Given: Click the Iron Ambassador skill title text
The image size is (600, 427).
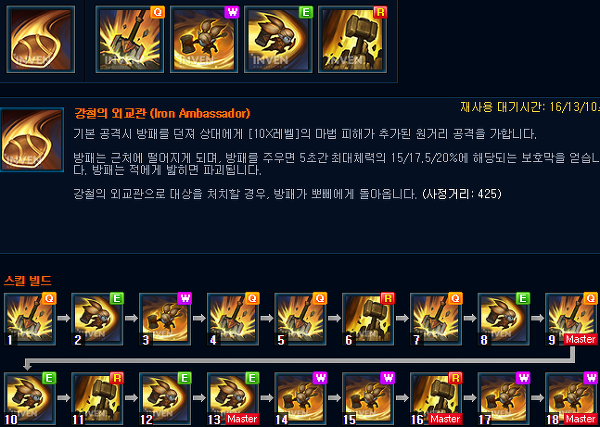Looking at the screenshot, I should (x=162, y=113).
